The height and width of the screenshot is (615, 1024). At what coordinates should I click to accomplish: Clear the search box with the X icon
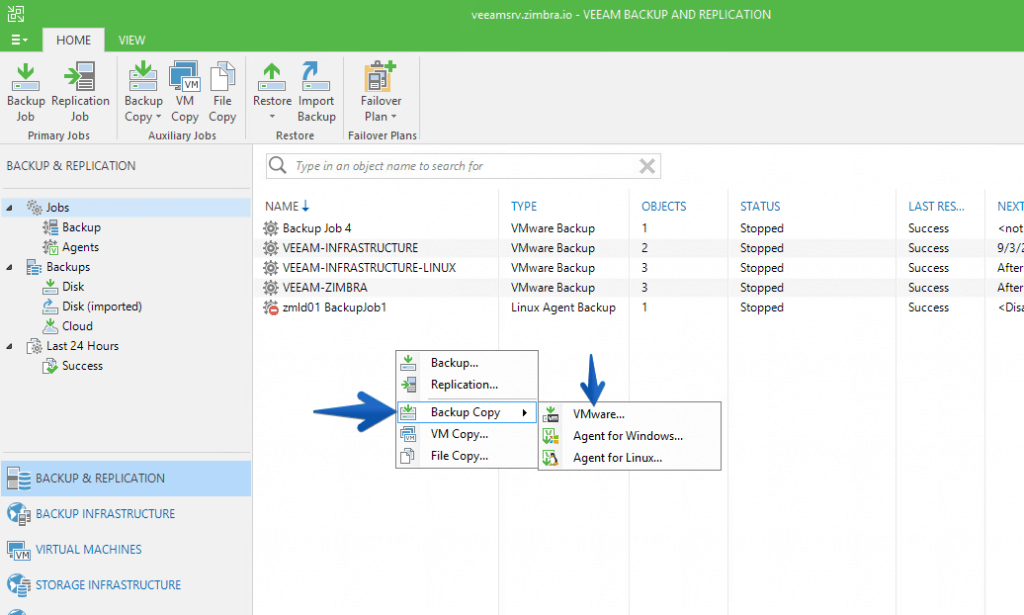[x=647, y=166]
